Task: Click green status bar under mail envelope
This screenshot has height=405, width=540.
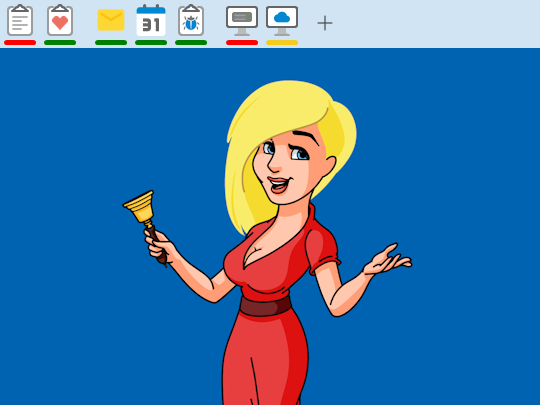Action: tap(111, 42)
